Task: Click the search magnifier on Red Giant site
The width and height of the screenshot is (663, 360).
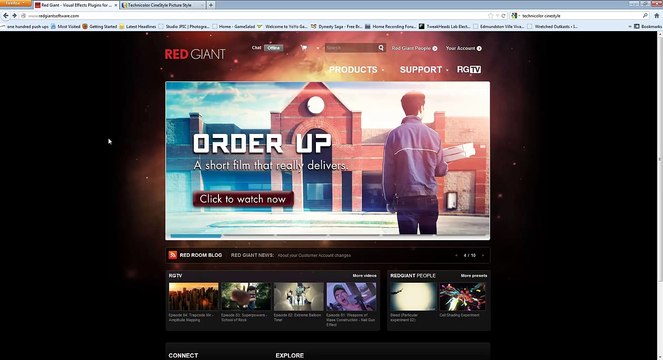Action: click(381, 48)
